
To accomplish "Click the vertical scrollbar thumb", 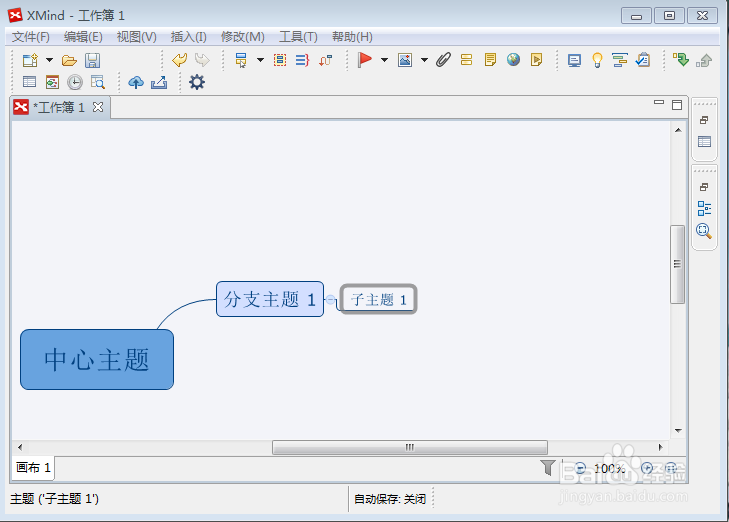I will pyautogui.click(x=677, y=264).
